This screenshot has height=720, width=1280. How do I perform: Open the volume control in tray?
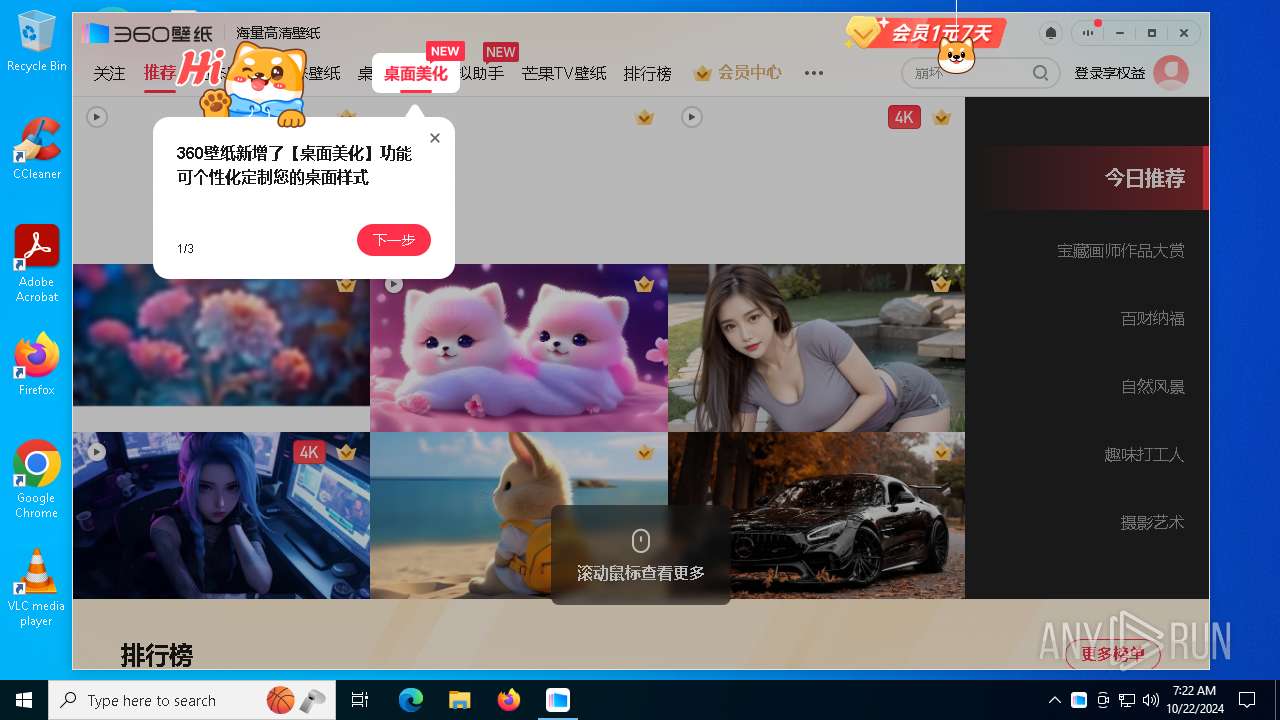1150,700
